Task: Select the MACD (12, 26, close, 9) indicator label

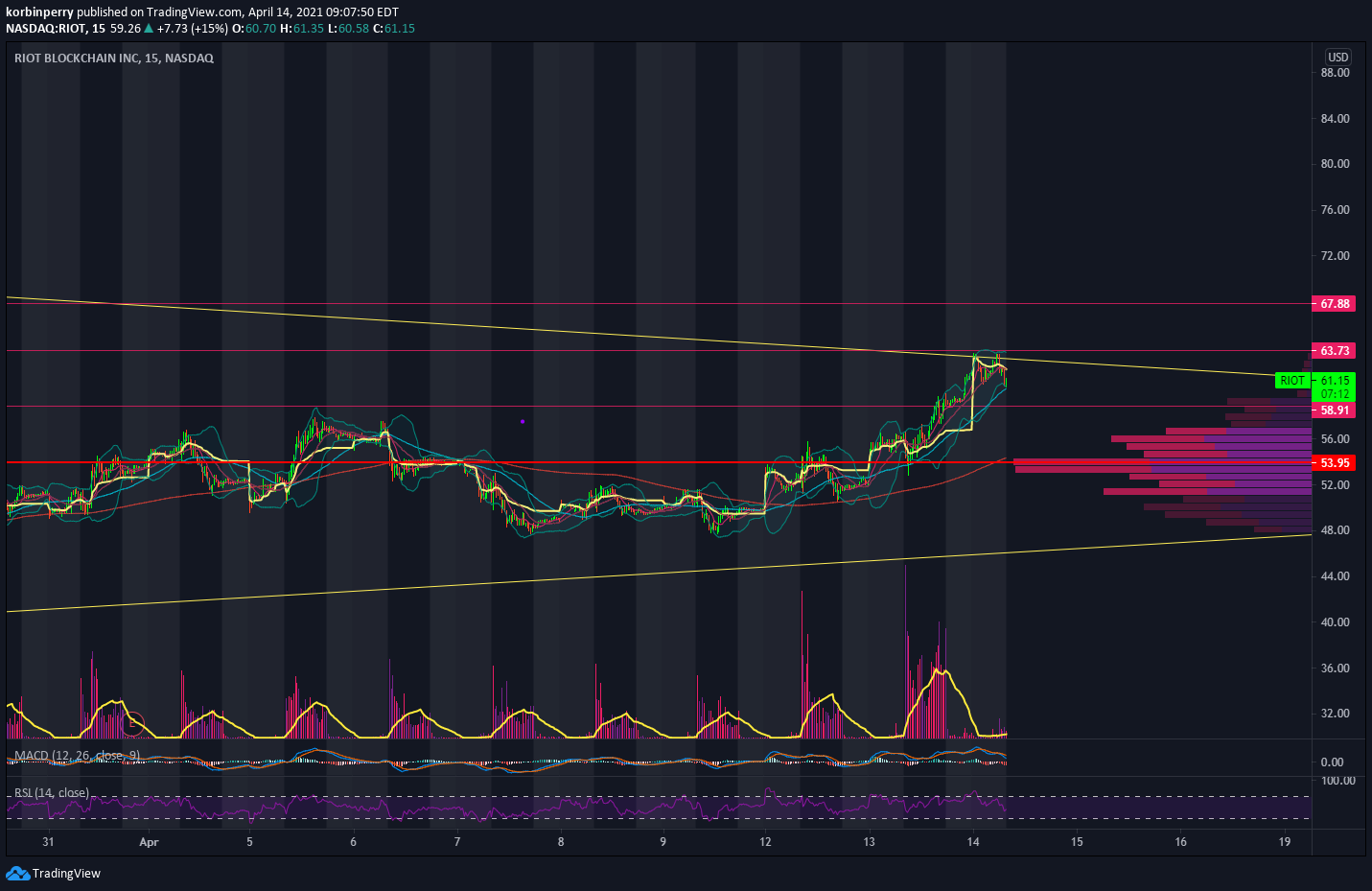Action: coord(78,756)
